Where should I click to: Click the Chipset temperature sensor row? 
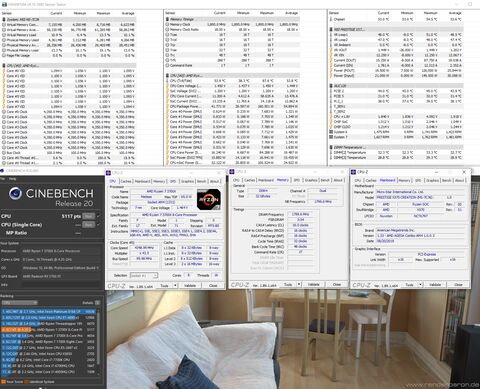pyautogui.click(x=396, y=19)
